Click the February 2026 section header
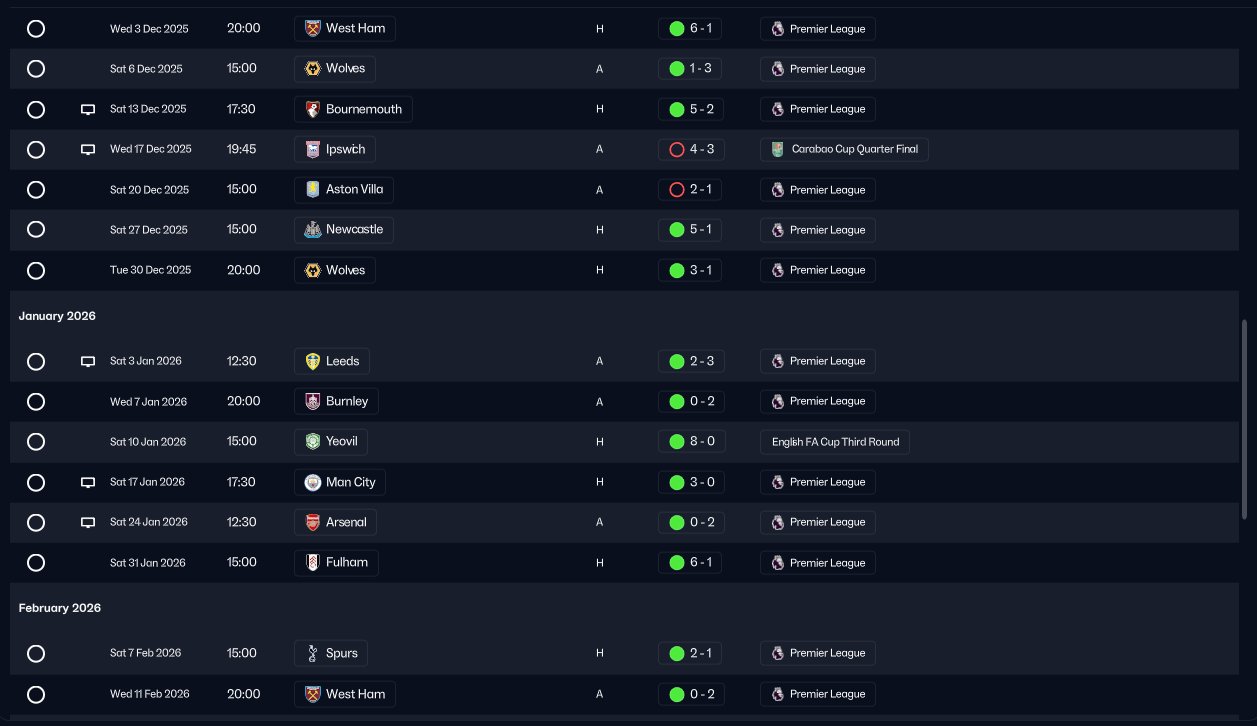Image resolution: width=1257 pixels, height=726 pixels. point(60,608)
